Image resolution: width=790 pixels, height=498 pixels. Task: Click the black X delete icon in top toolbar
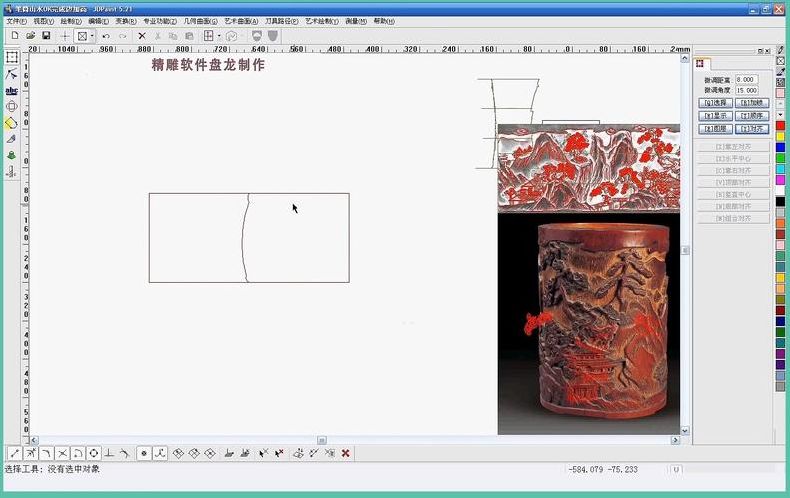tap(142, 36)
